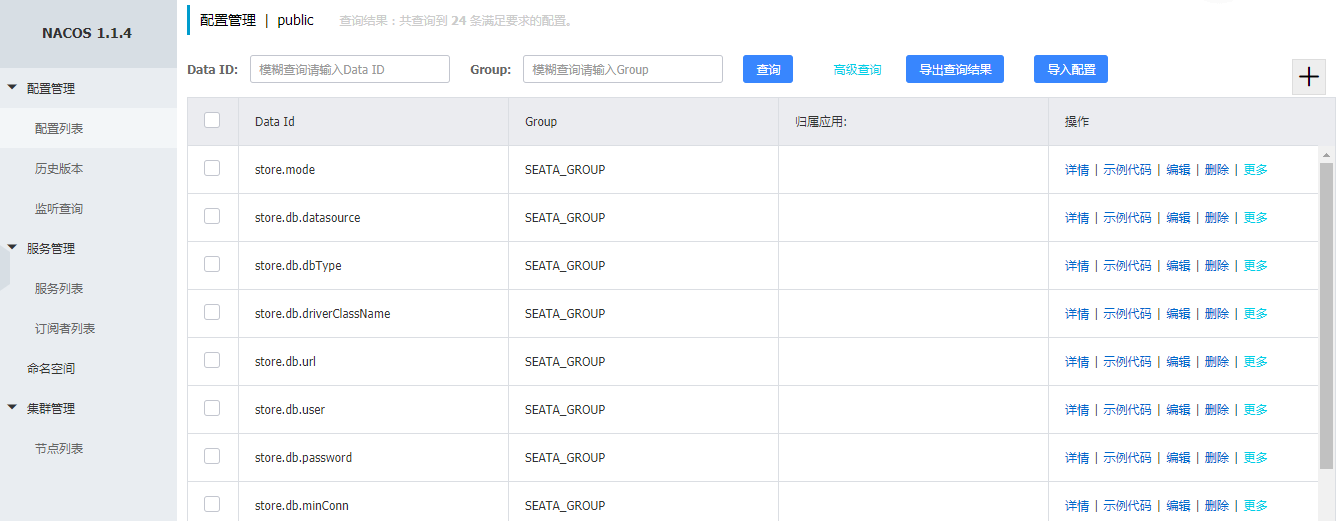Click the 导出查询结果 button
This screenshot has width=1344, height=521.
[954, 69]
